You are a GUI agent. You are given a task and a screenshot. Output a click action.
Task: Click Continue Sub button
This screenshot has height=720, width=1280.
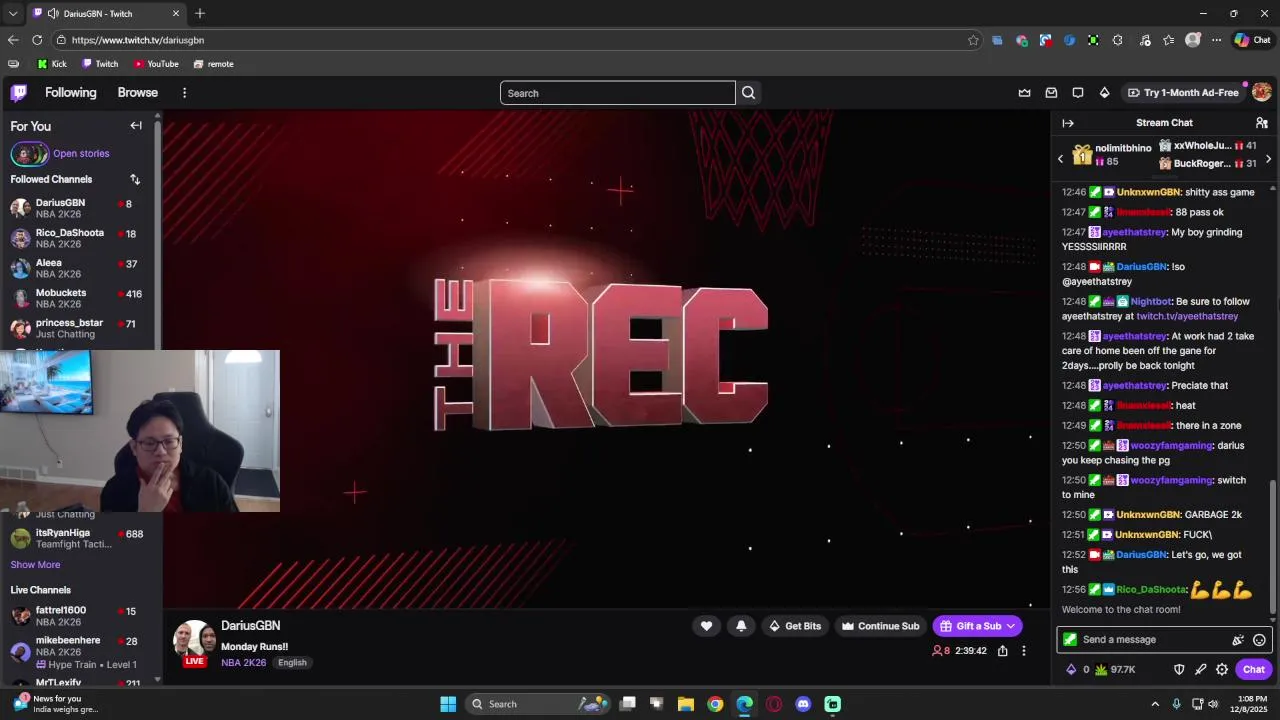point(880,626)
